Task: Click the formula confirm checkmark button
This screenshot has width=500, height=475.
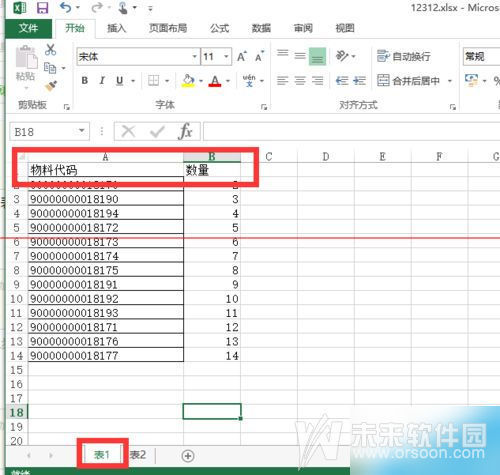Action: (157, 131)
